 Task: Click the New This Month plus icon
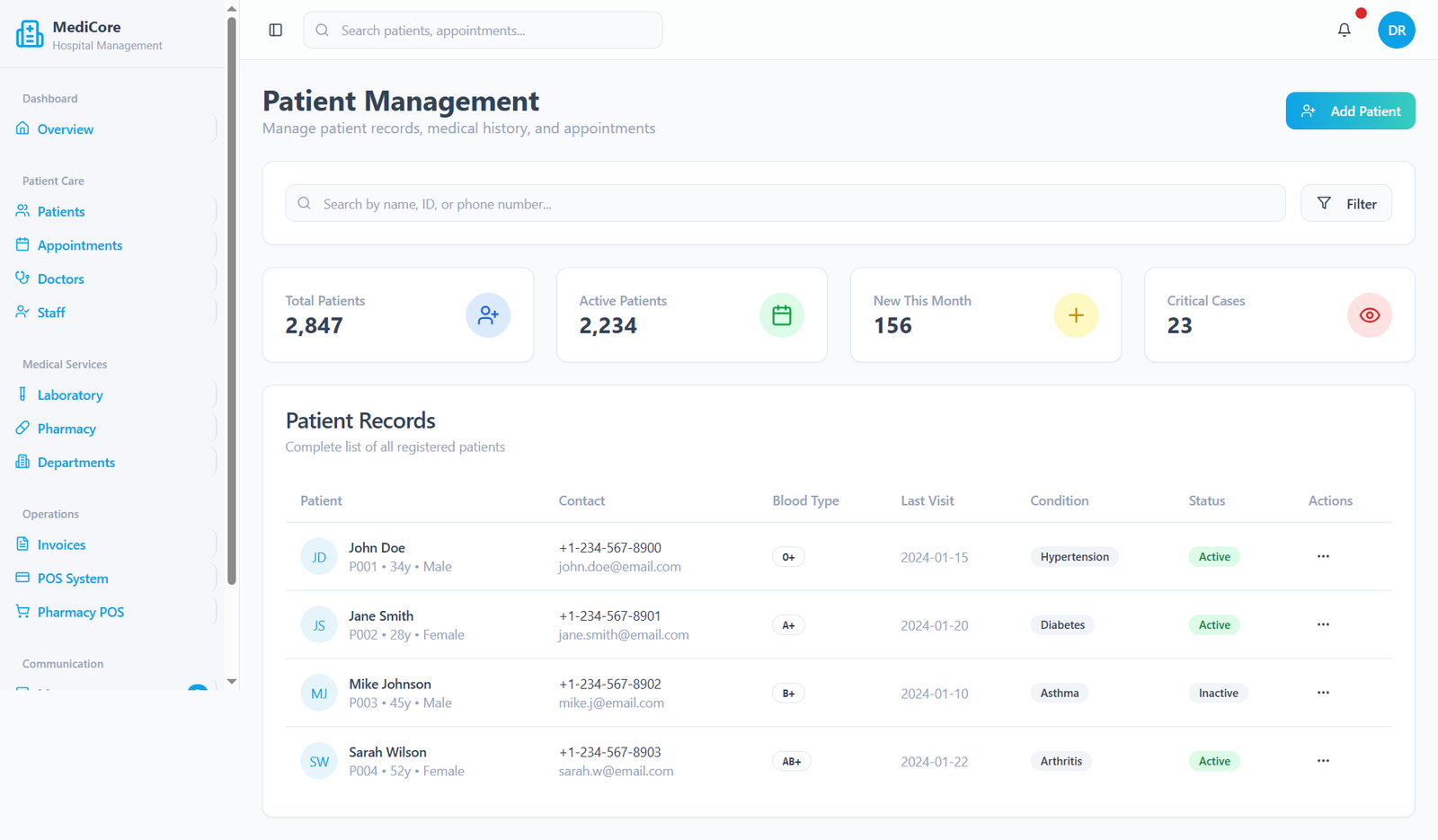click(x=1076, y=315)
